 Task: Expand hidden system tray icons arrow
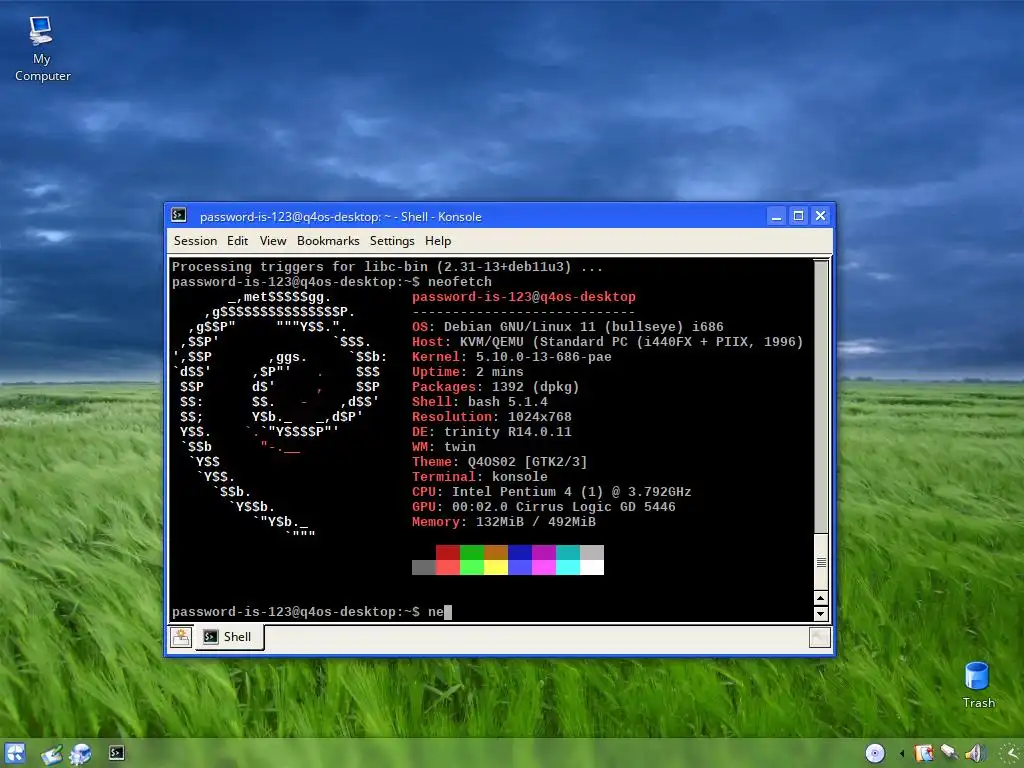902,754
